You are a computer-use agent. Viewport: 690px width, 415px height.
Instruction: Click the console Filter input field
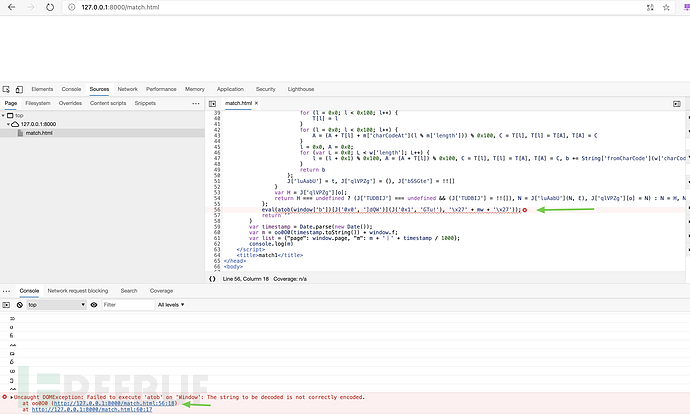tap(120, 304)
